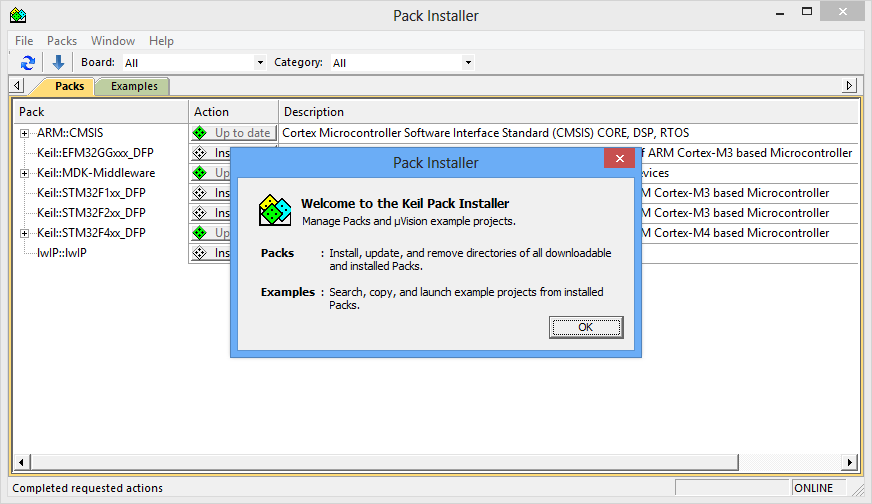The height and width of the screenshot is (504, 872).
Task: Click the Keil logo in welcome dialog
Action: tap(275, 210)
